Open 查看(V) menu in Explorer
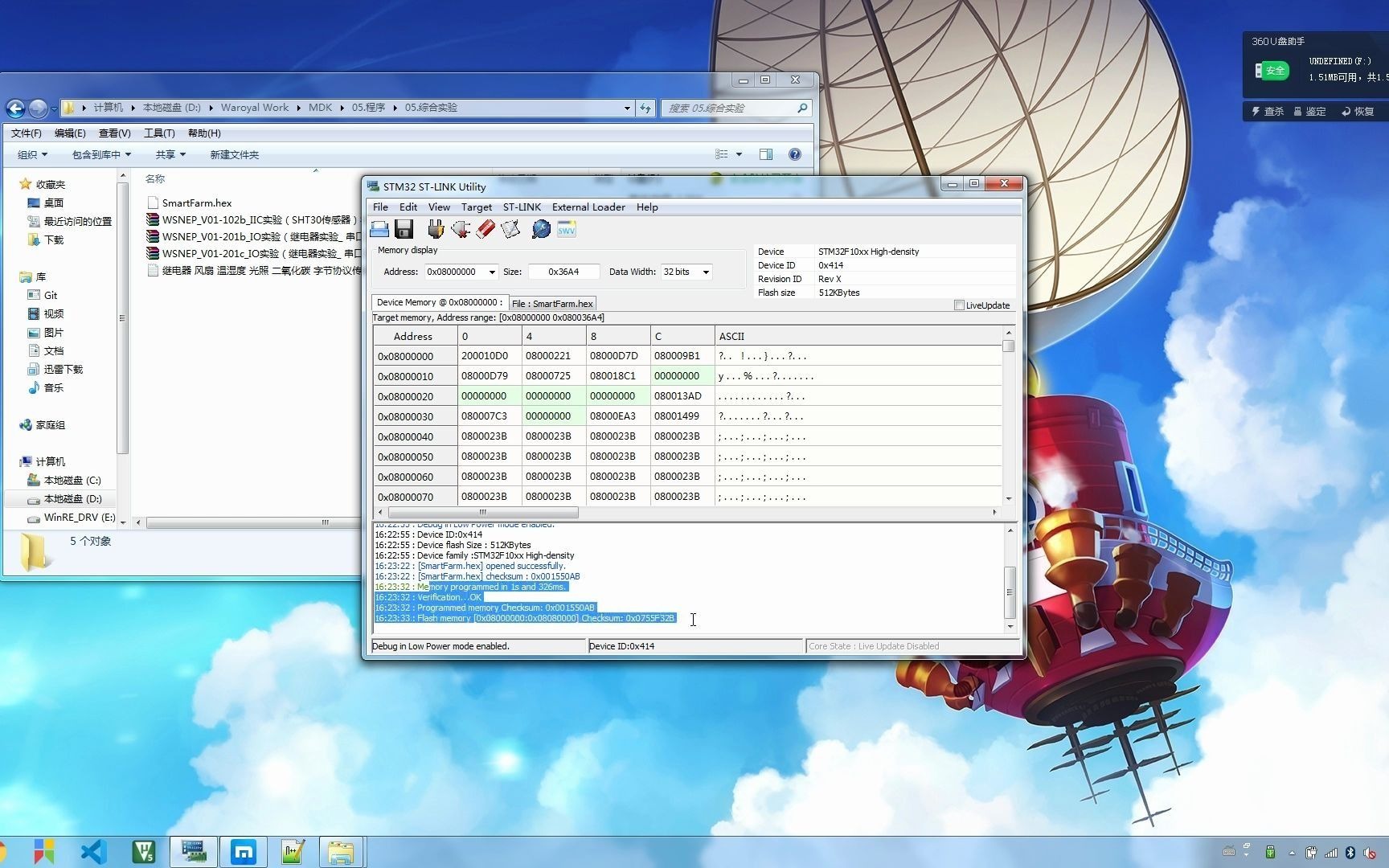The height and width of the screenshot is (868, 1389). click(x=114, y=133)
